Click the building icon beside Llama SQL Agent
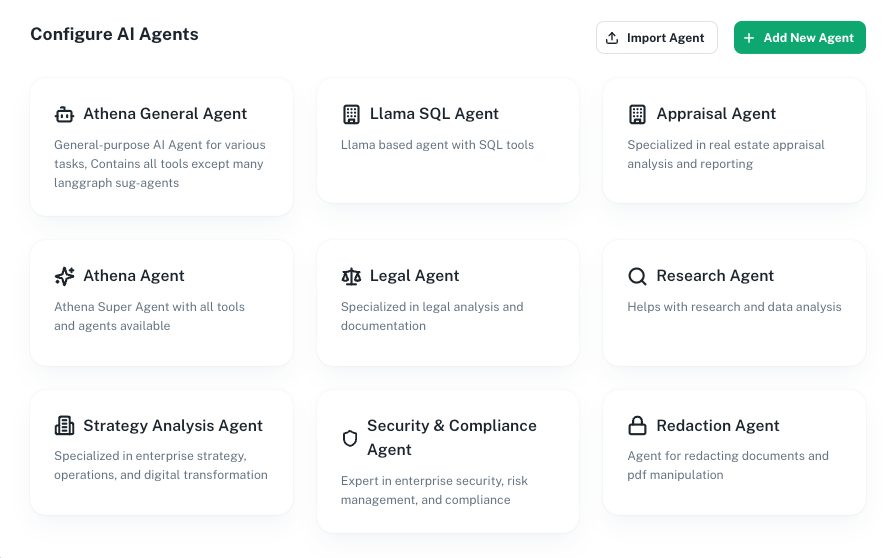The height and width of the screenshot is (558, 887). (x=351, y=114)
